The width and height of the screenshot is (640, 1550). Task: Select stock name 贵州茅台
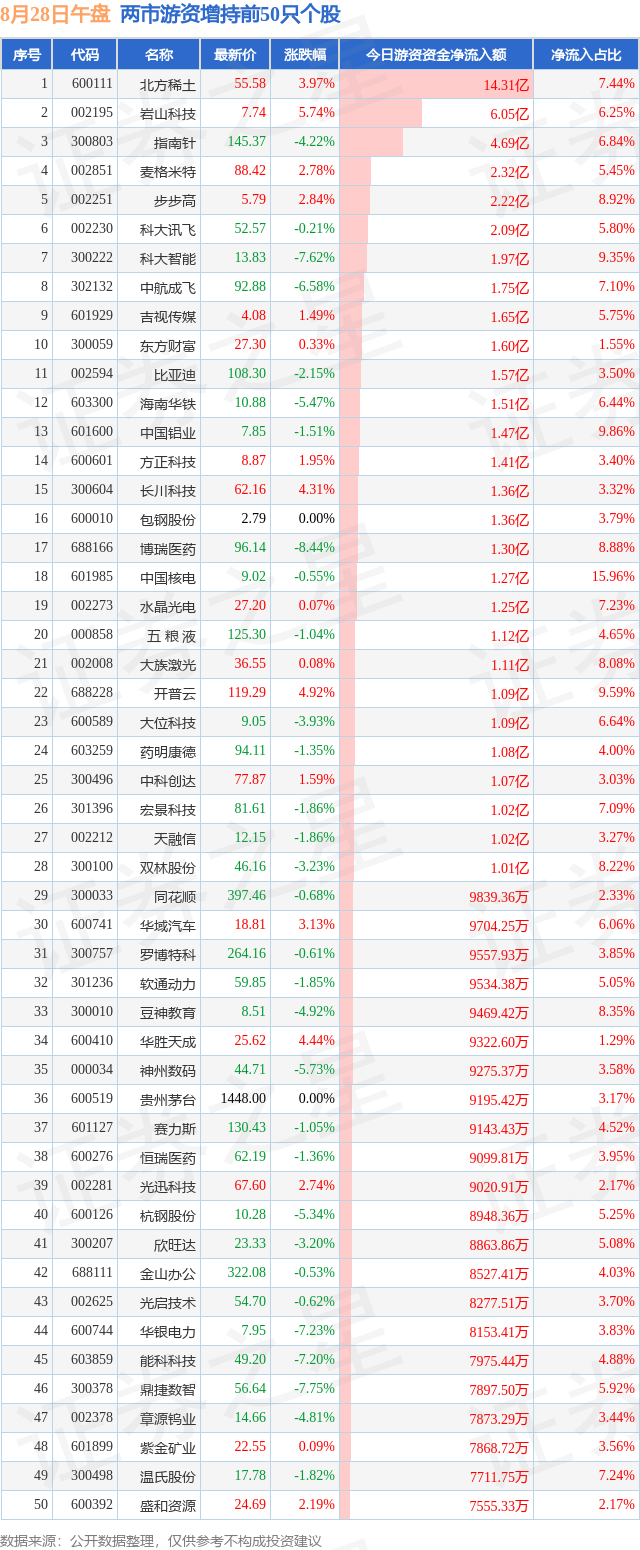click(168, 1099)
